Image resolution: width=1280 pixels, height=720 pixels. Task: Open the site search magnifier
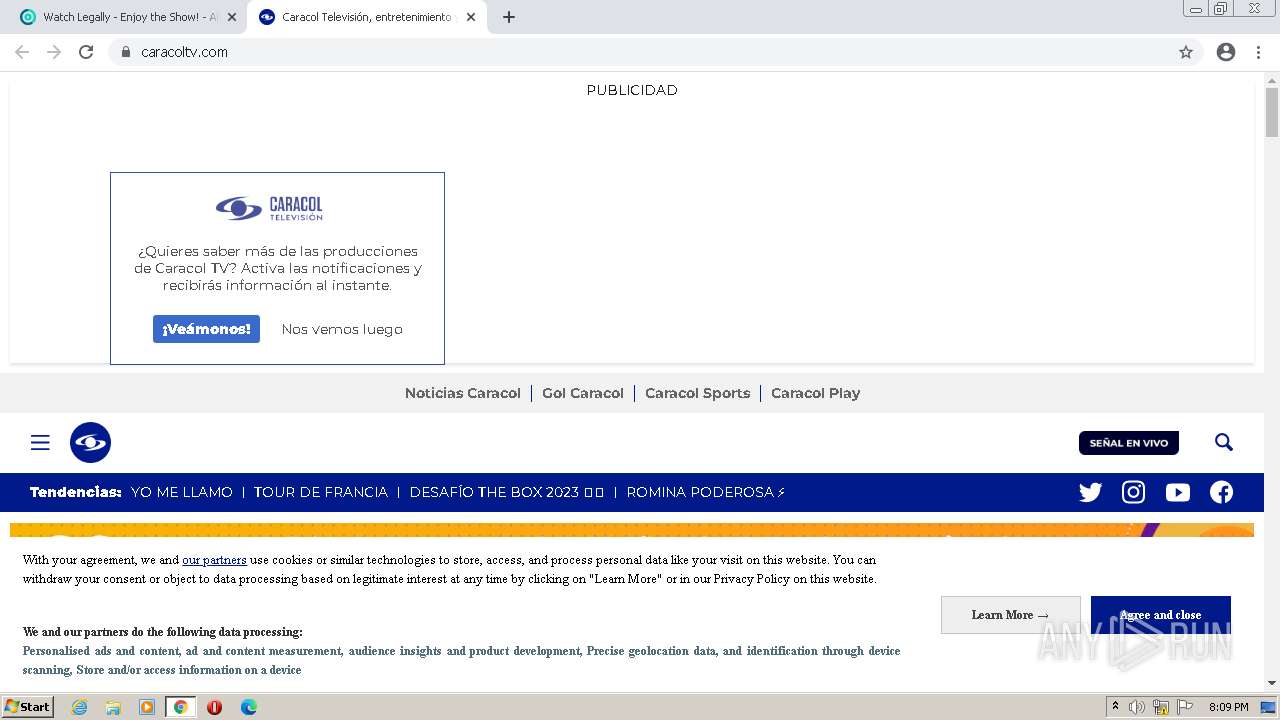(x=1223, y=442)
